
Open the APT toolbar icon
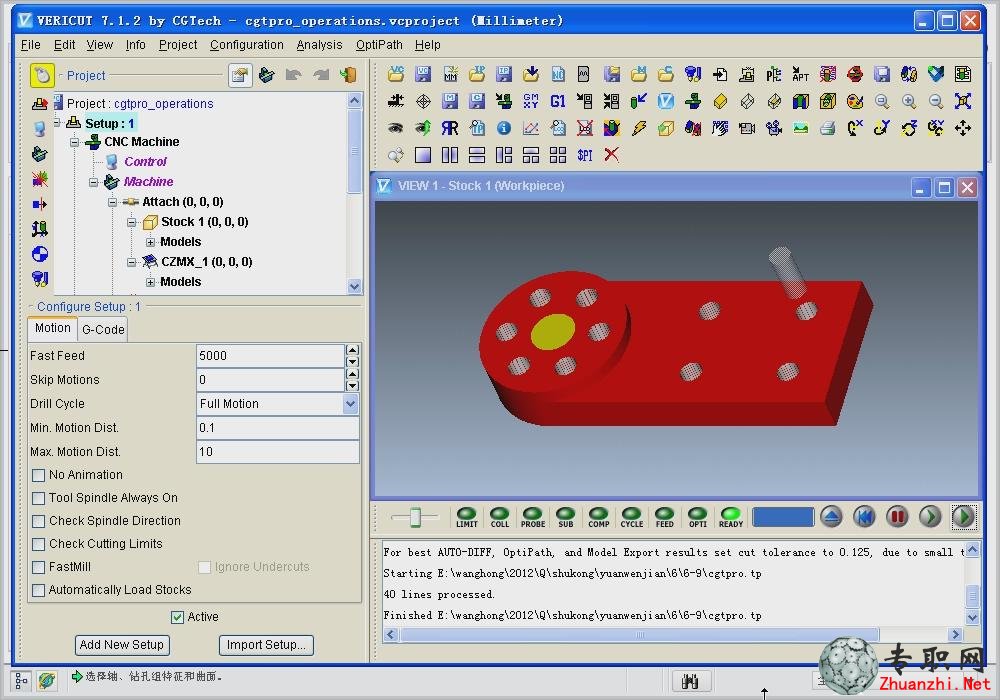pyautogui.click(x=800, y=74)
